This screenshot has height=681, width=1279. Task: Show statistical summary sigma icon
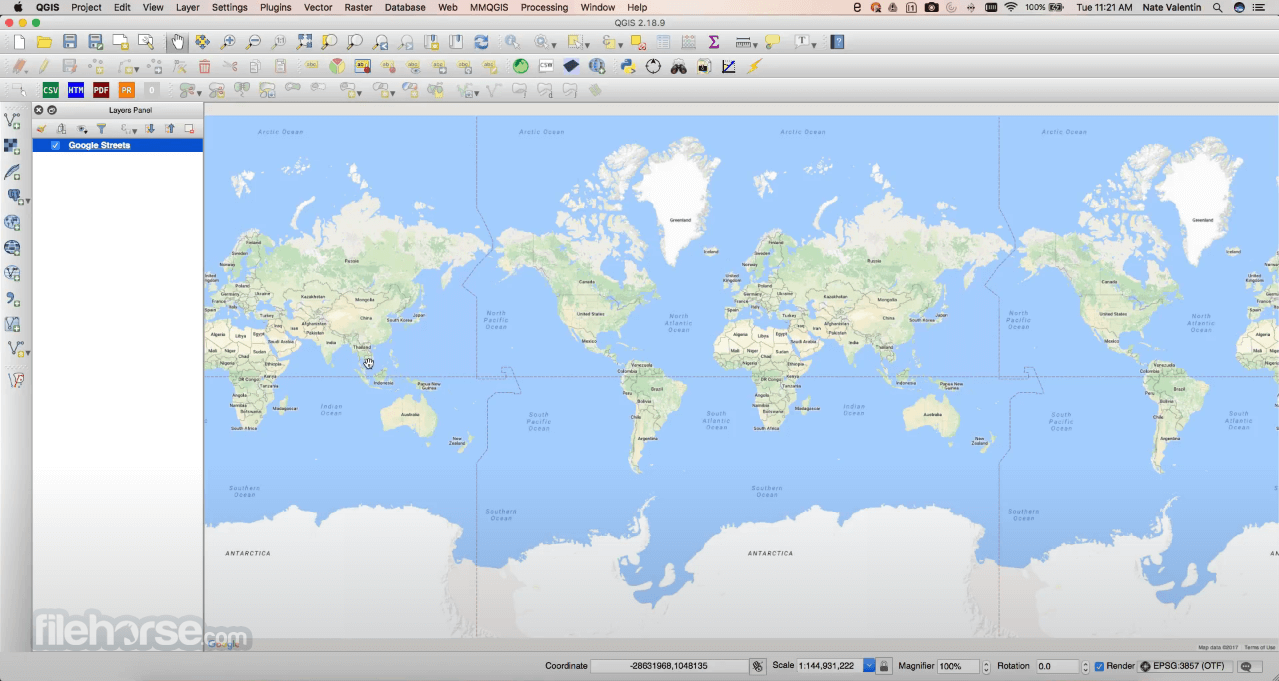click(x=713, y=42)
